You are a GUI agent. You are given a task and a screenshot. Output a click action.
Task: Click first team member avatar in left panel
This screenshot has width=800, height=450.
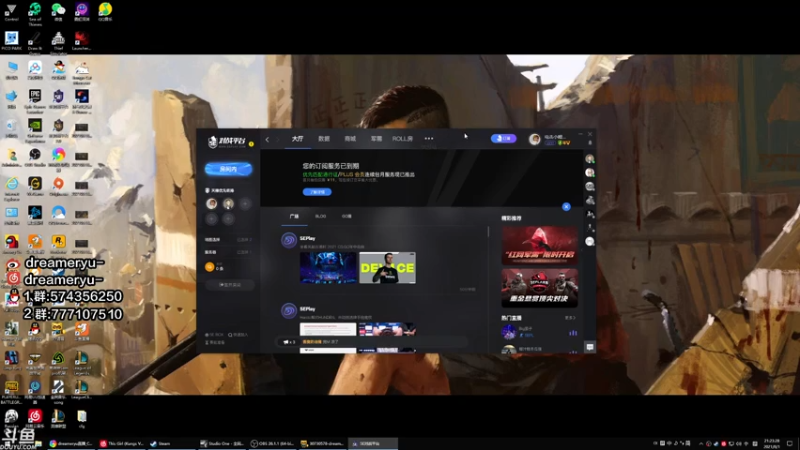coord(212,204)
